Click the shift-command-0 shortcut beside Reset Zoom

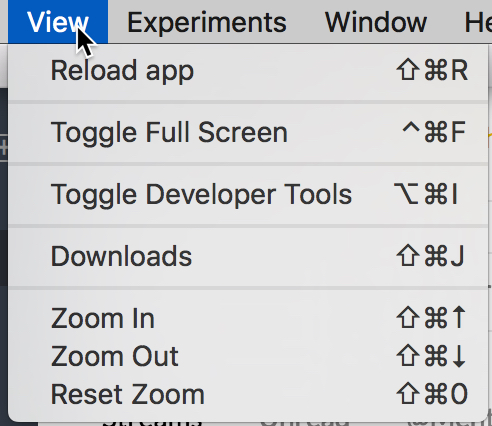432,394
